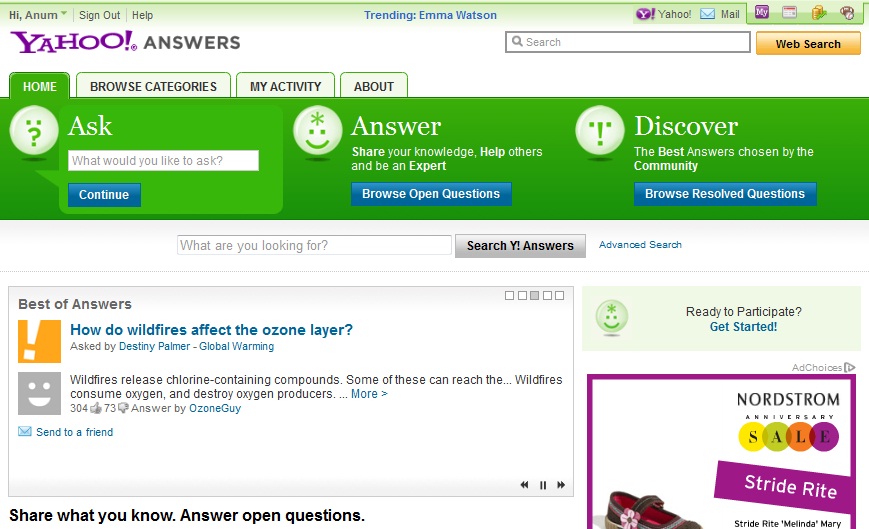
Task: Open Destiny Palmer's profile link
Action: point(154,346)
